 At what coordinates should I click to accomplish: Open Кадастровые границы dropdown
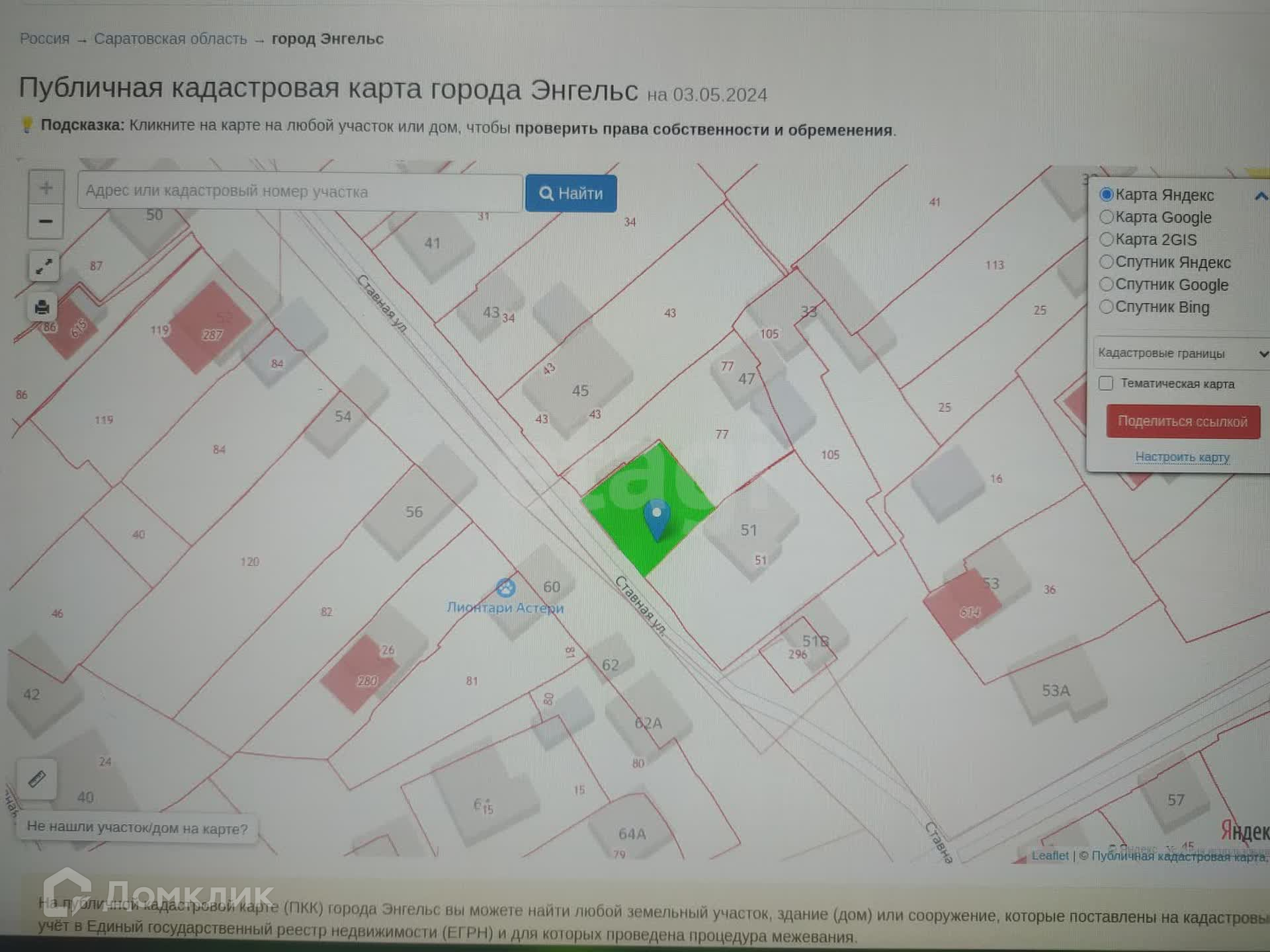[1181, 353]
